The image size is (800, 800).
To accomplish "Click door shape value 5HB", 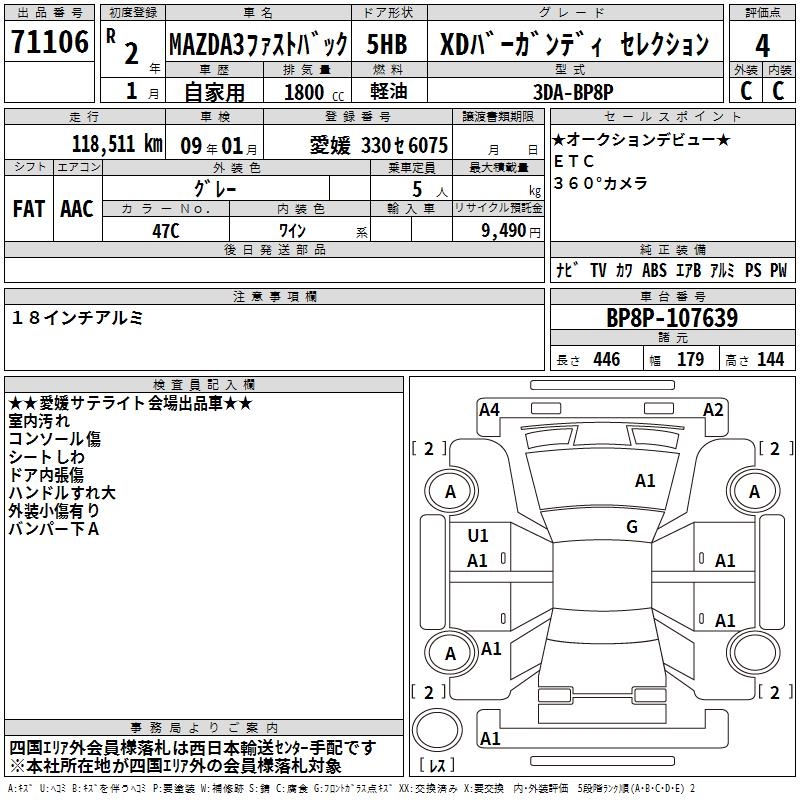I will (x=387, y=44).
